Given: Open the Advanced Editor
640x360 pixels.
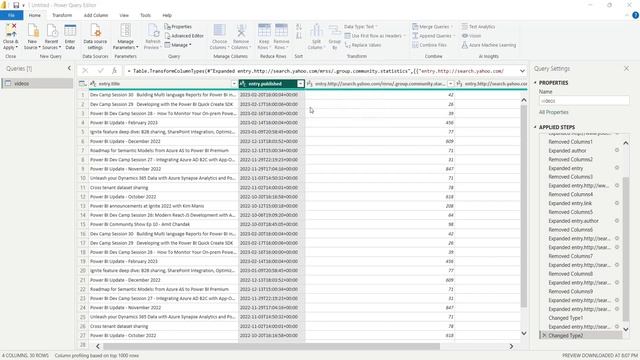Looking at the screenshot, I should [x=184, y=36].
